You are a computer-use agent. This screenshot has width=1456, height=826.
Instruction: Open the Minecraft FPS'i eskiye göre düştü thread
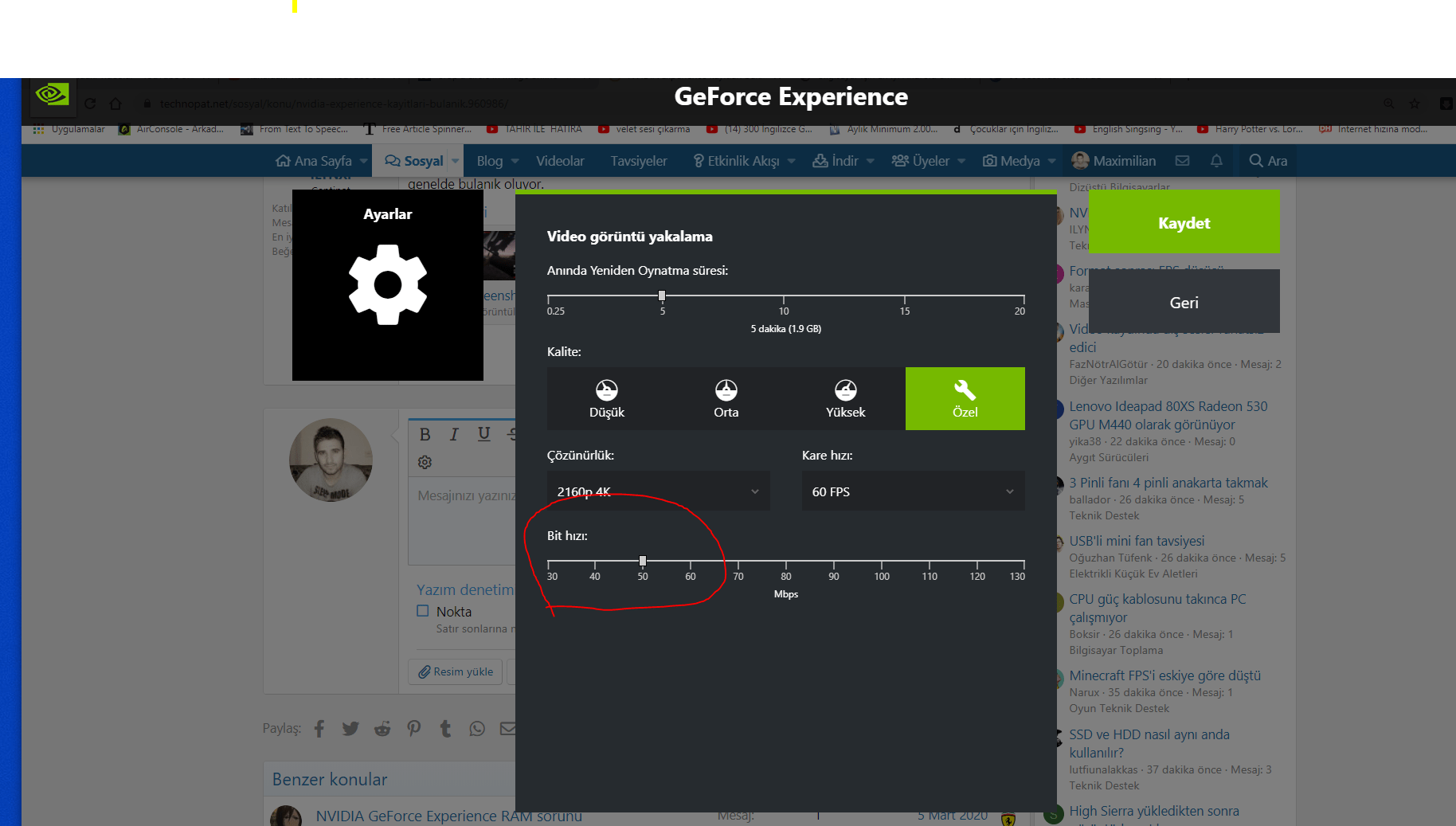coord(1165,675)
